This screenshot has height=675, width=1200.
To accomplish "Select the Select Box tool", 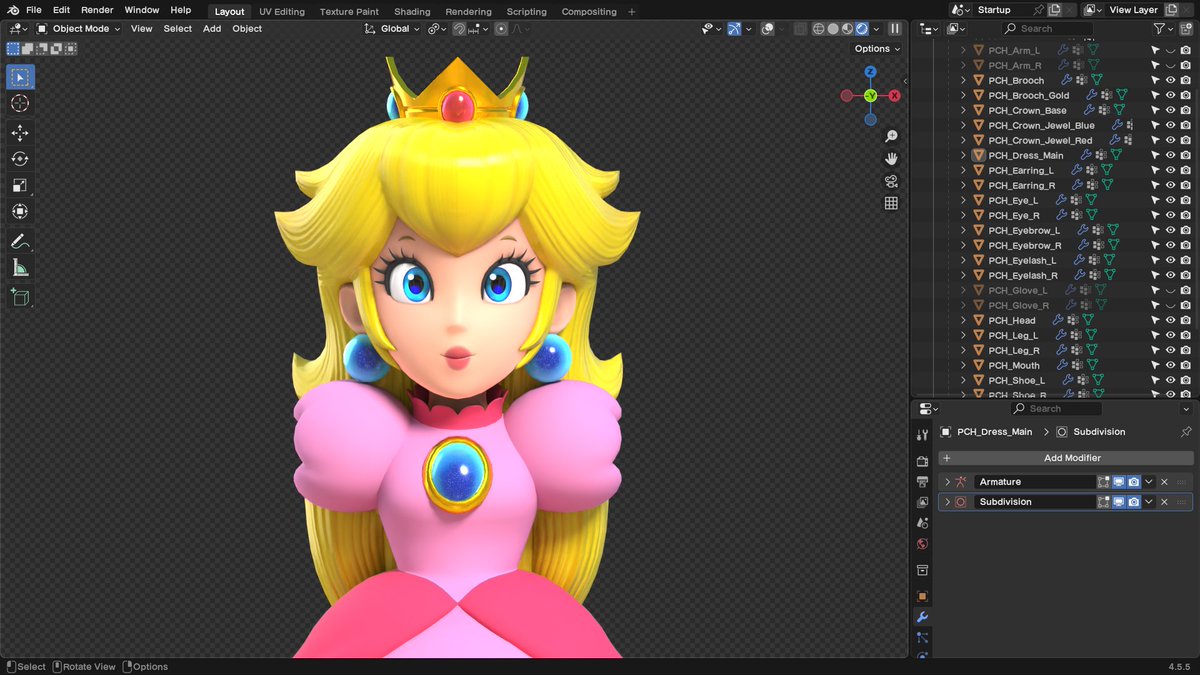I will pos(20,77).
